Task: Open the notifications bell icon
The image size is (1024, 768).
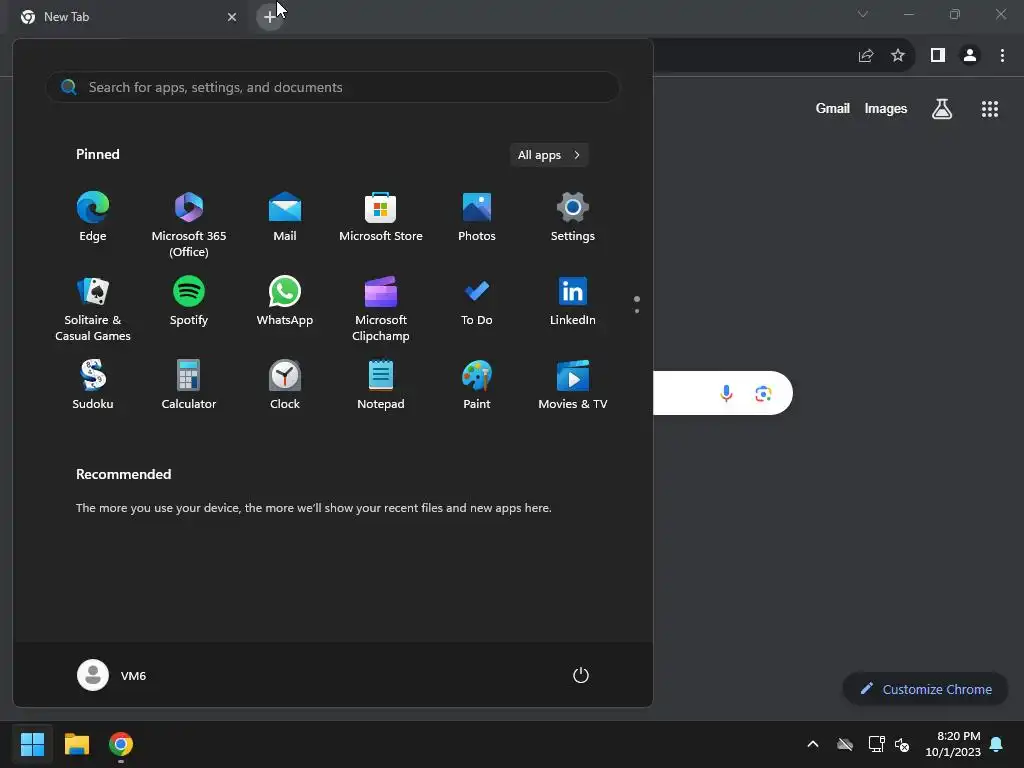Action: [997, 744]
